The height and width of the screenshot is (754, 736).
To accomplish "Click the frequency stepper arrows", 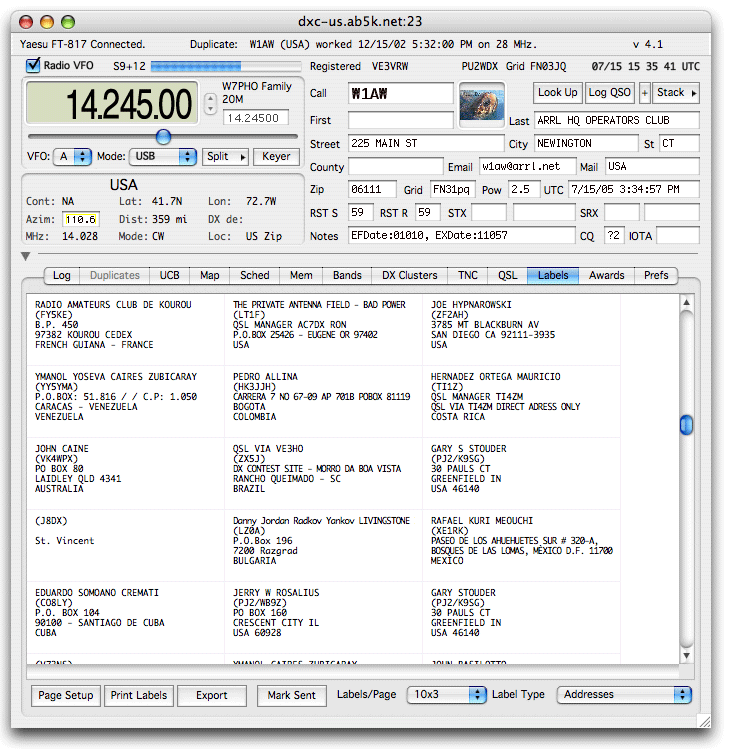I will (x=210, y=104).
